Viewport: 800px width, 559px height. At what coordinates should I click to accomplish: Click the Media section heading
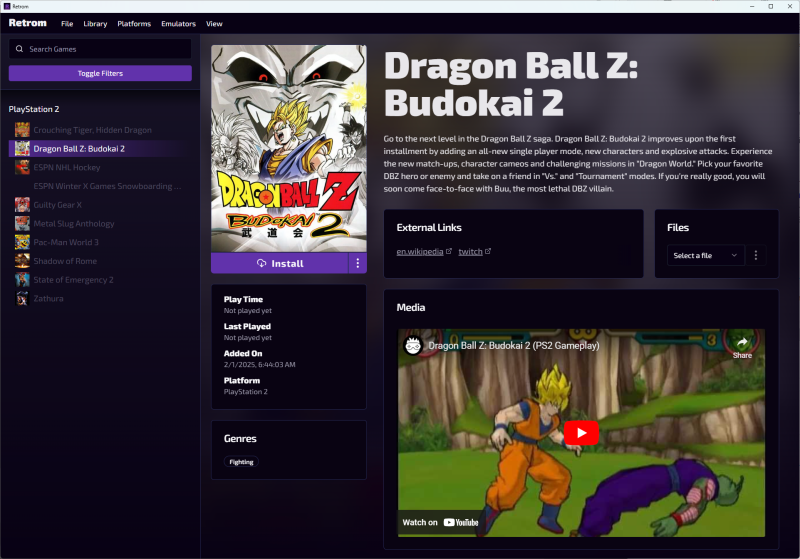pyautogui.click(x=411, y=308)
